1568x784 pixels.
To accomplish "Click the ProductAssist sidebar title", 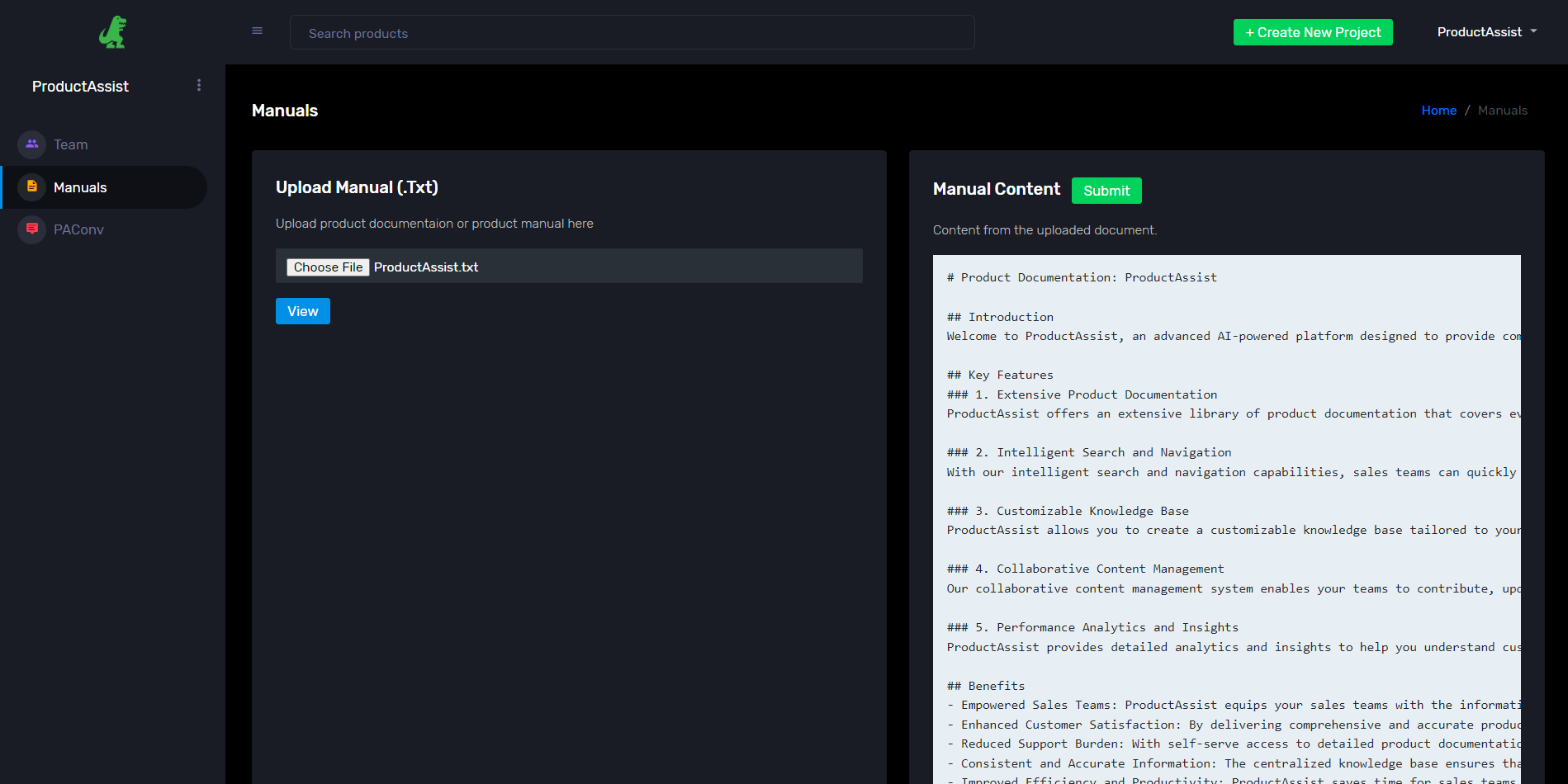I will pyautogui.click(x=80, y=87).
